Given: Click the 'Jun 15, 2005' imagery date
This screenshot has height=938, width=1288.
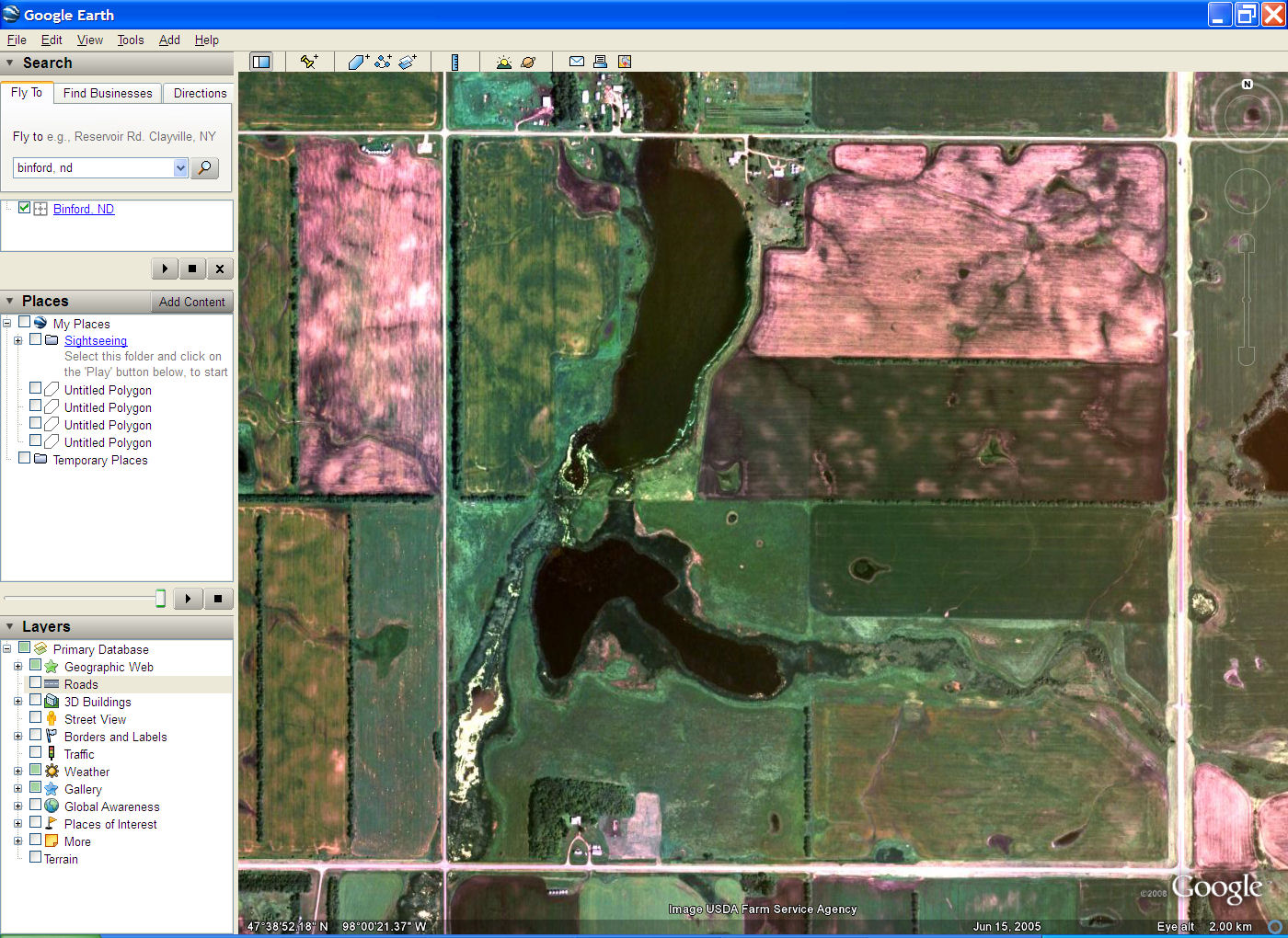Looking at the screenshot, I should click(x=1007, y=926).
